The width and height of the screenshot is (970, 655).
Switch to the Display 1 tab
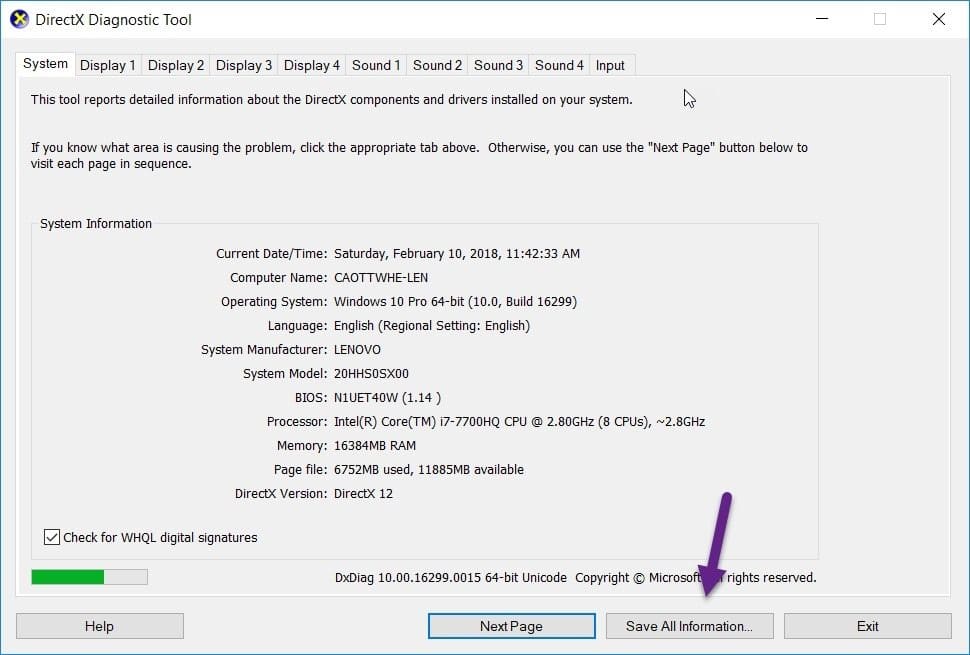[108, 66]
